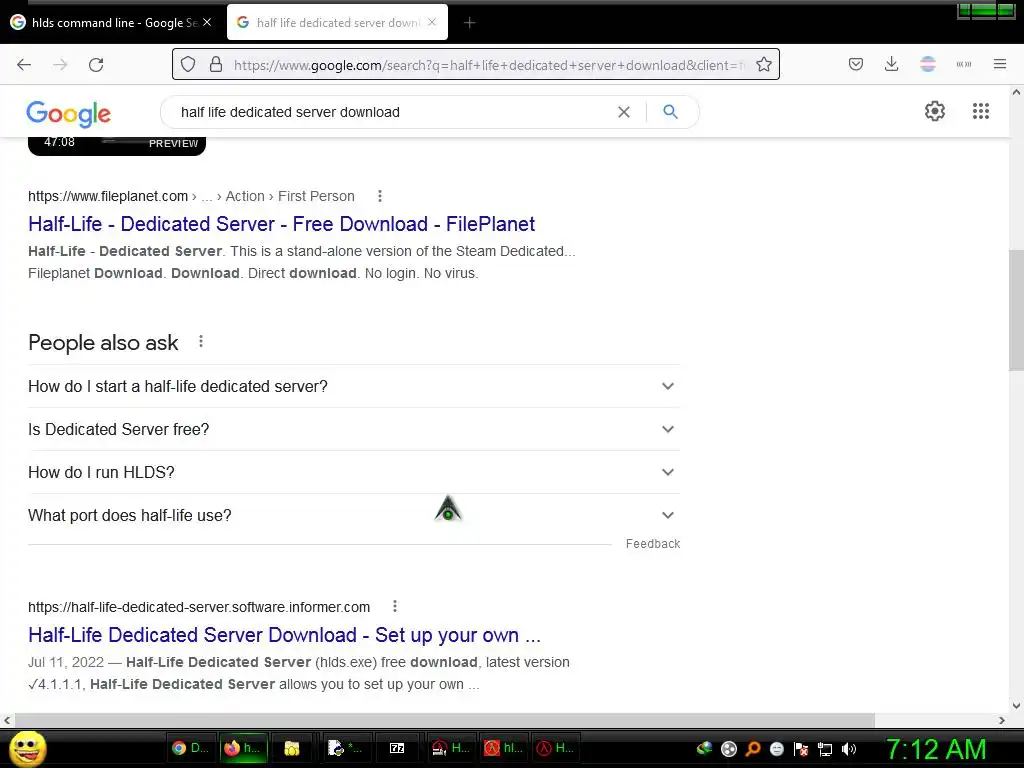Click the Feedback link under People also ask

[x=652, y=543]
